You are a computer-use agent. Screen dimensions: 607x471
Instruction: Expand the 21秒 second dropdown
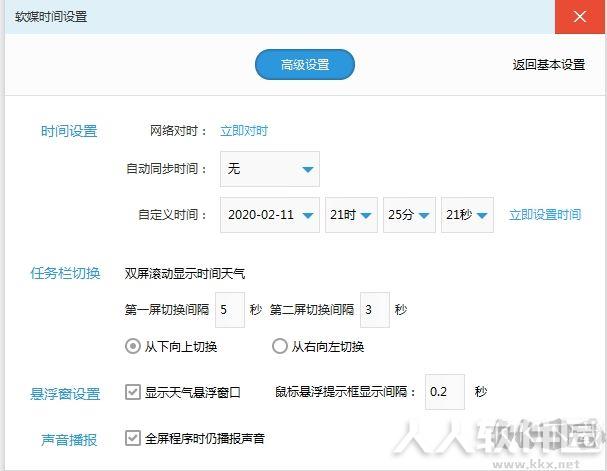click(467, 215)
